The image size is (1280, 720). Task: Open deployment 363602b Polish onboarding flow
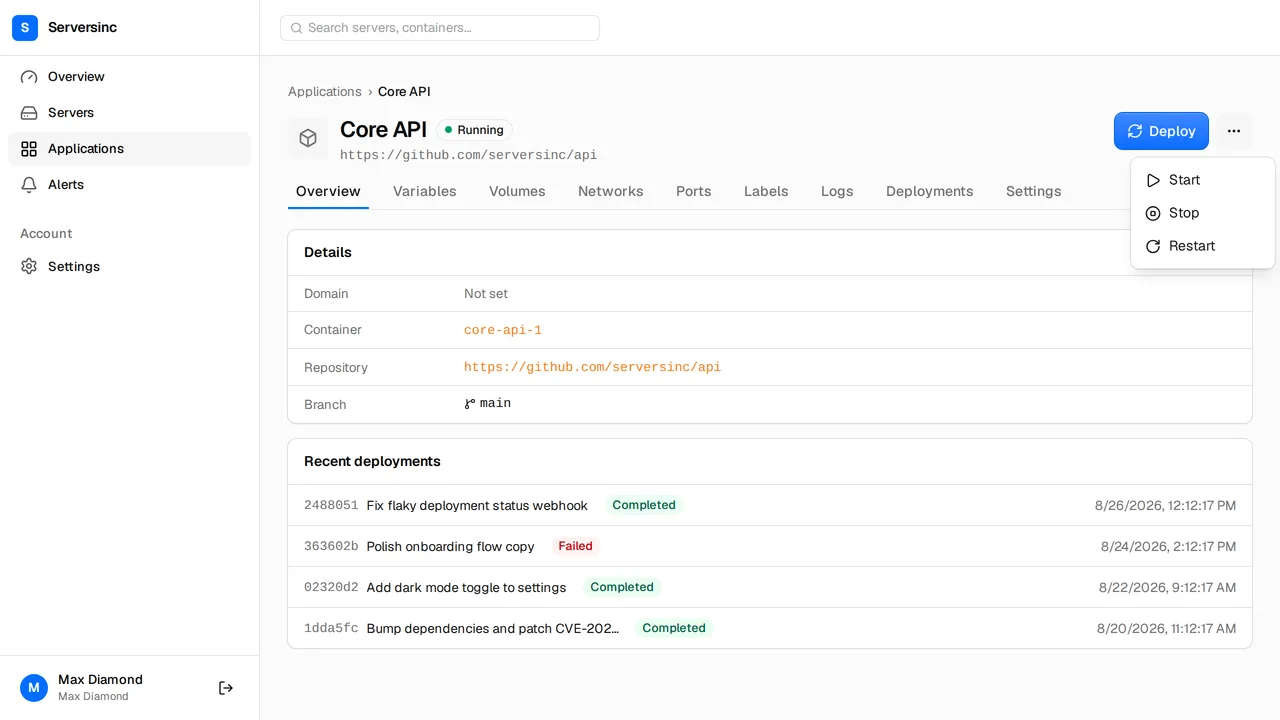click(770, 547)
